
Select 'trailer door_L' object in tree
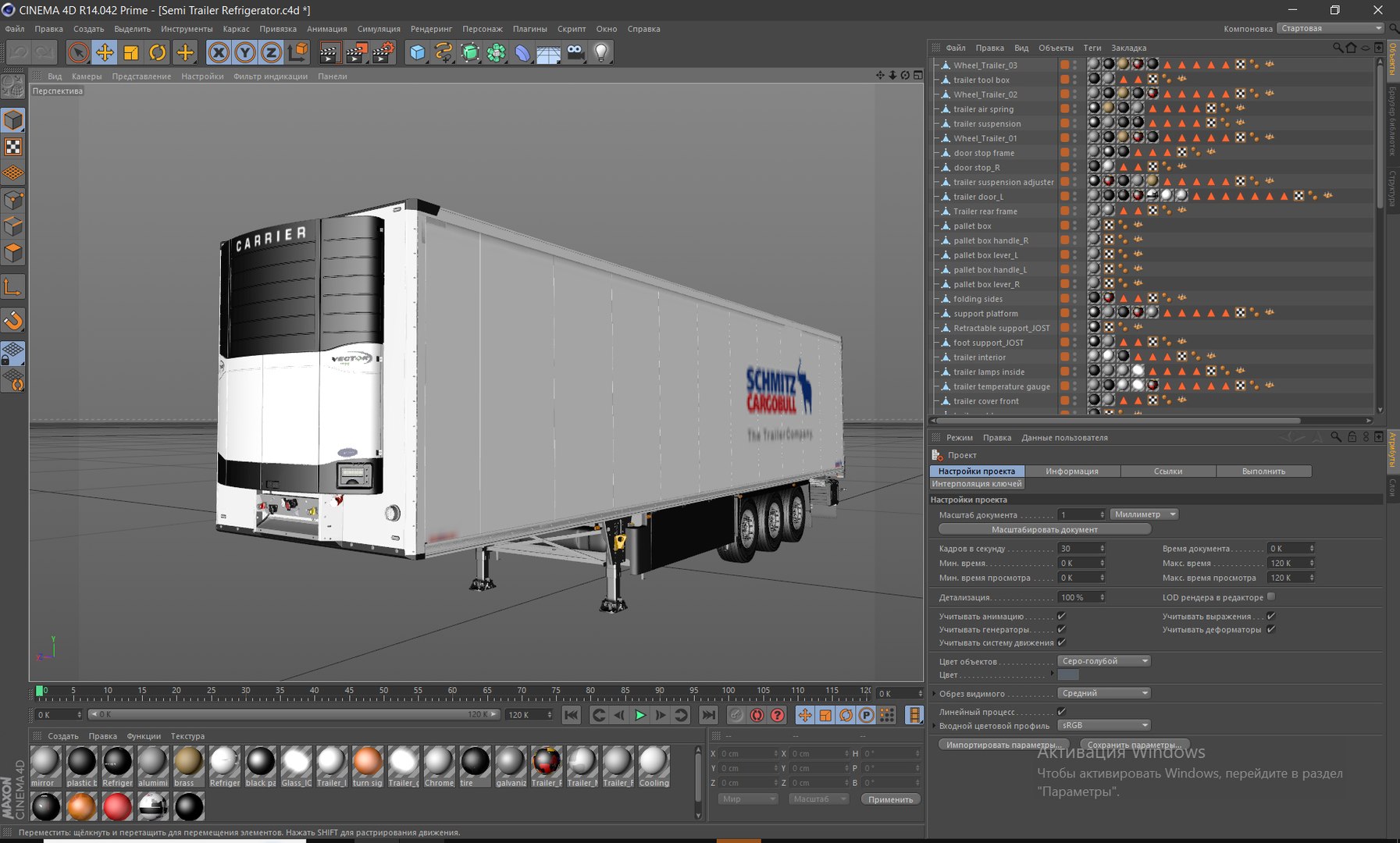[978, 197]
